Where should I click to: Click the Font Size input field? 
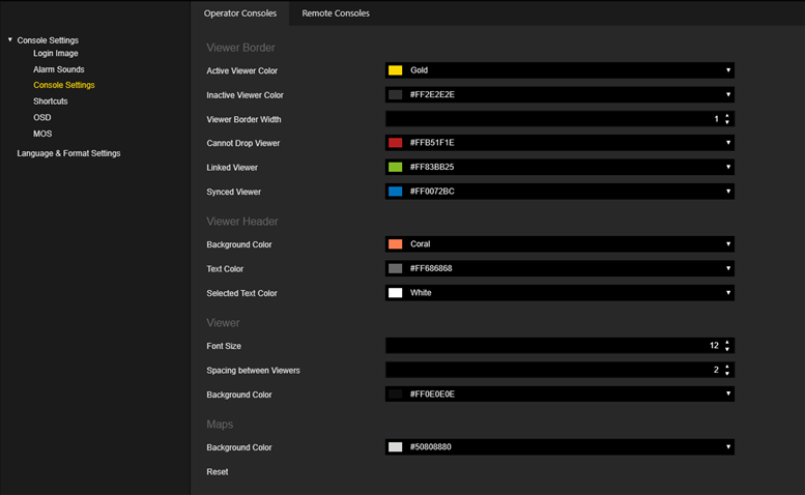(x=550, y=346)
